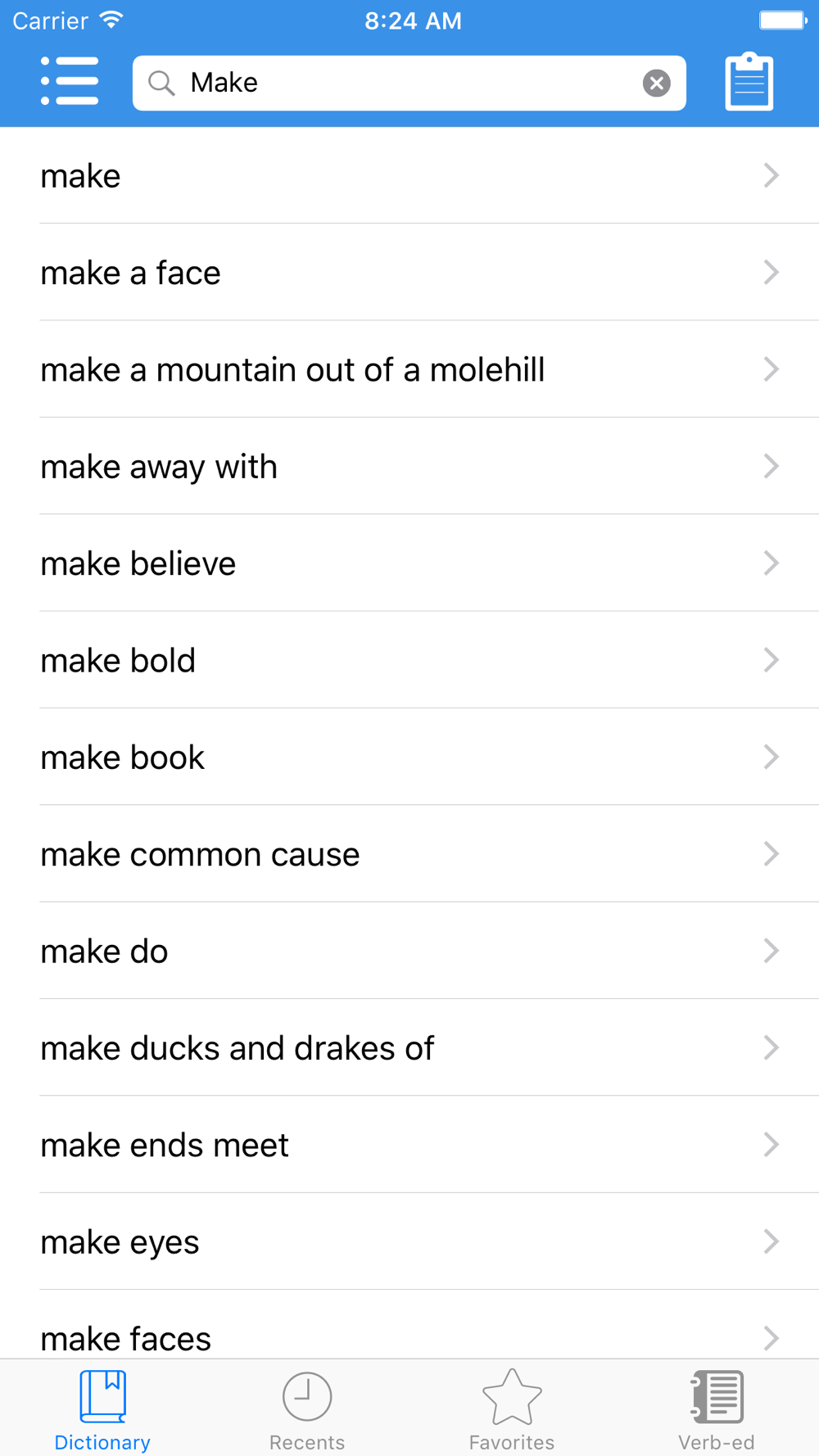Expand the chevron for make a face
This screenshot has height=1456, width=819.
pyautogui.click(x=771, y=272)
